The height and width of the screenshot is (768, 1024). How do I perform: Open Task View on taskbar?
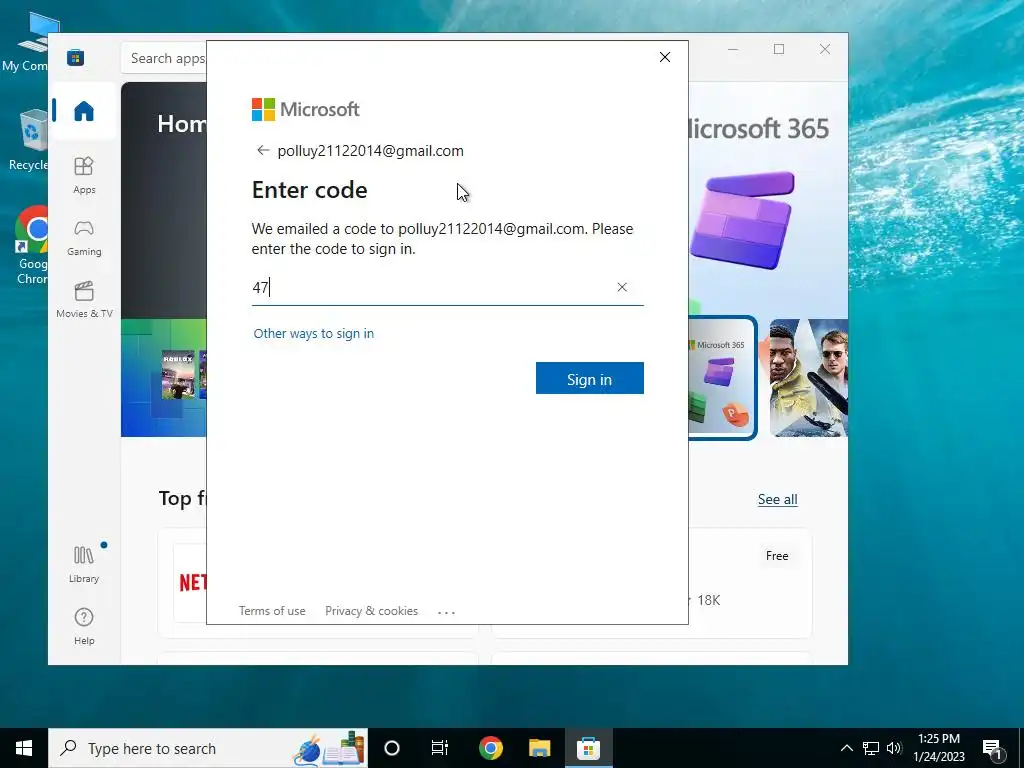coord(440,748)
